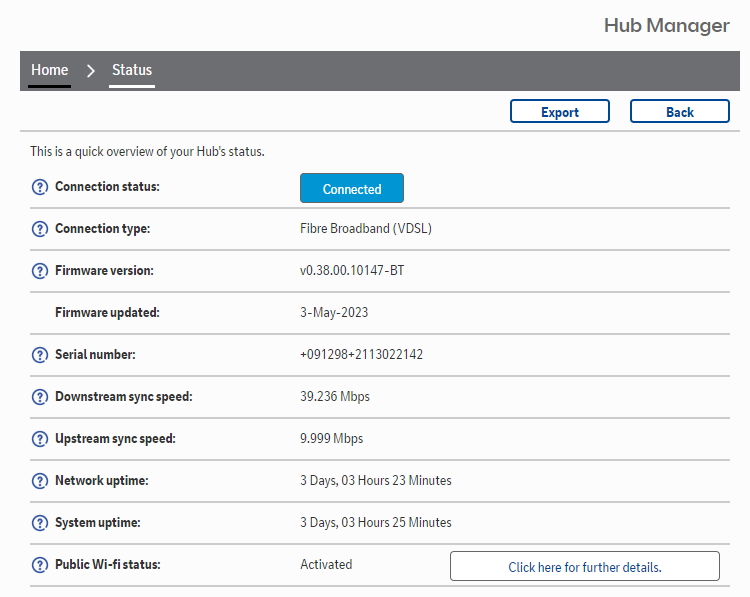750x597 pixels.
Task: Select the Status breadcrumb tab
Action: [x=132, y=70]
